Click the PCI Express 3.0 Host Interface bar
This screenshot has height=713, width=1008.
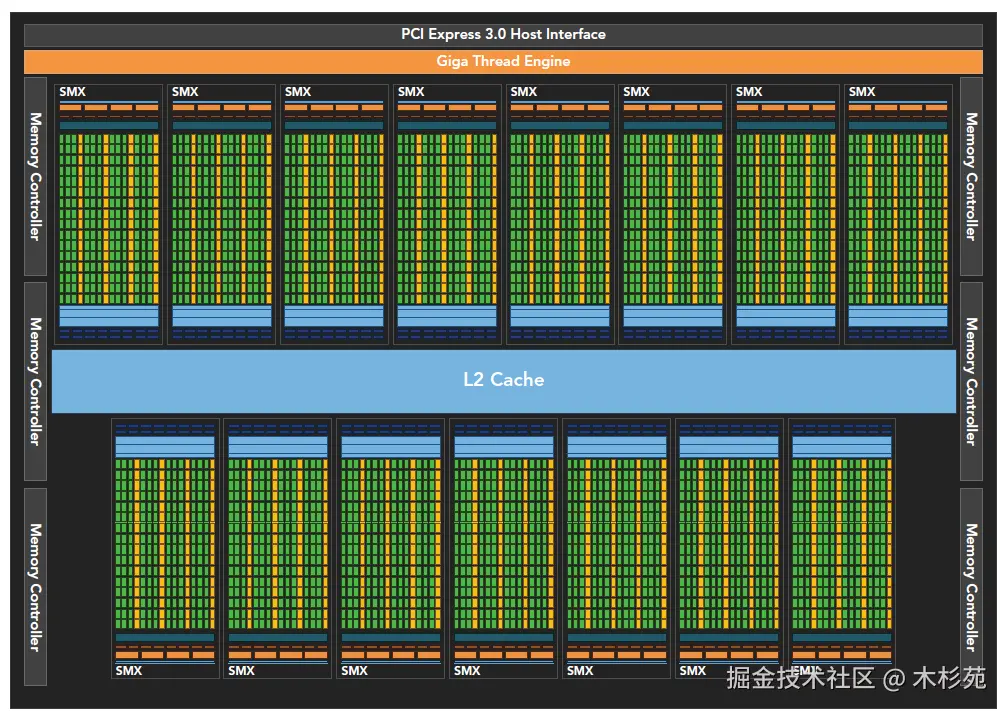click(503, 35)
